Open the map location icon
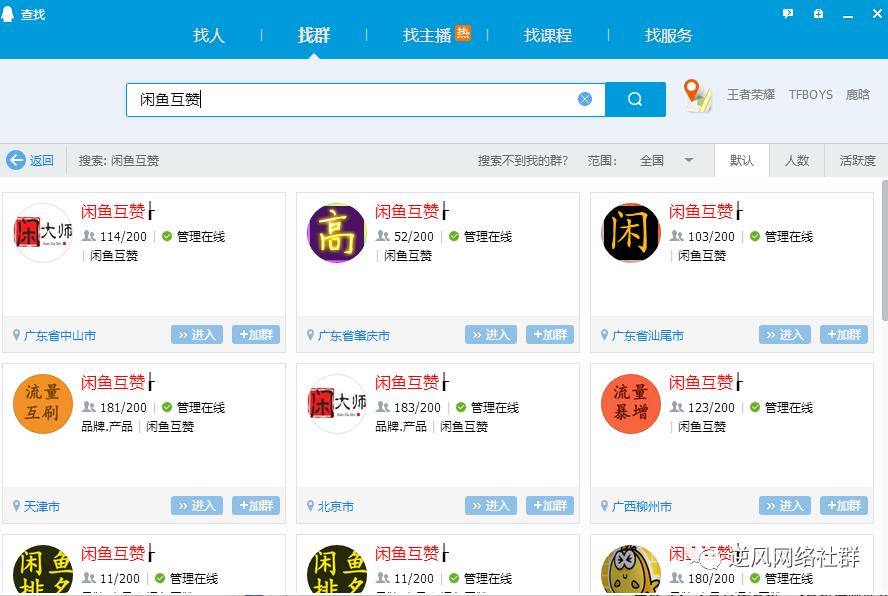This screenshot has width=888, height=596. pos(697,95)
